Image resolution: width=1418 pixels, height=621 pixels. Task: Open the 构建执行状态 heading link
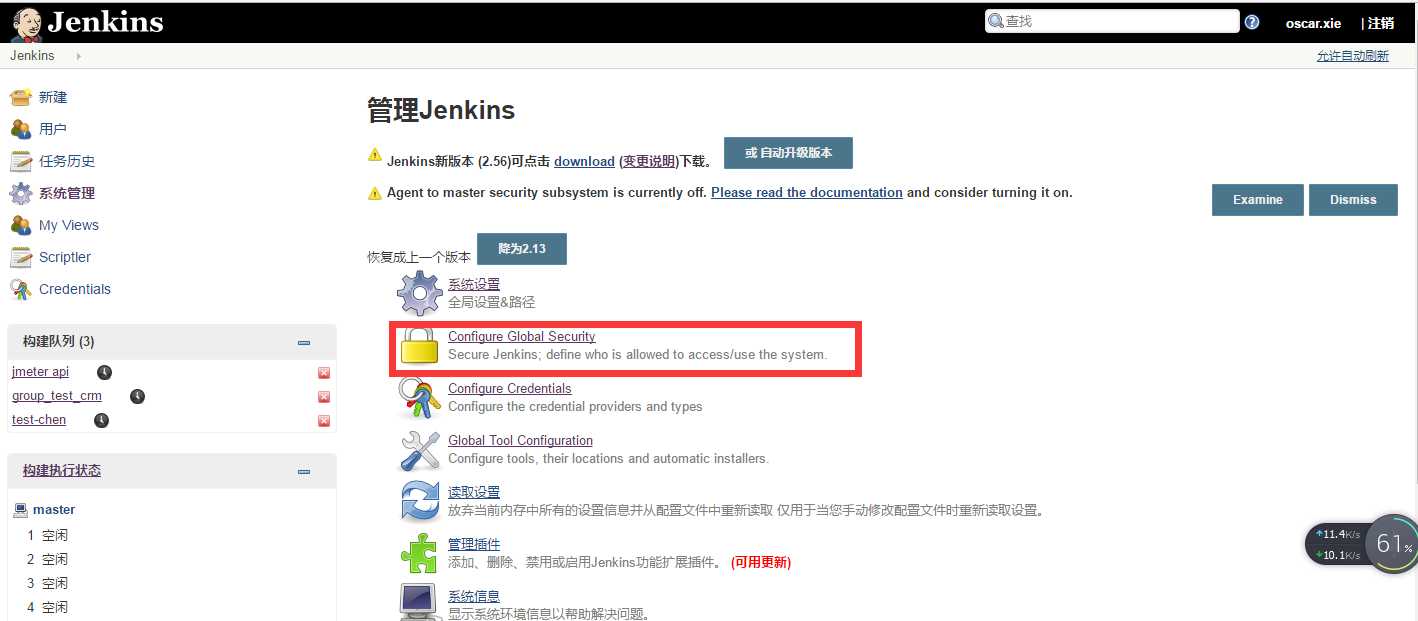pyautogui.click(x=62, y=470)
